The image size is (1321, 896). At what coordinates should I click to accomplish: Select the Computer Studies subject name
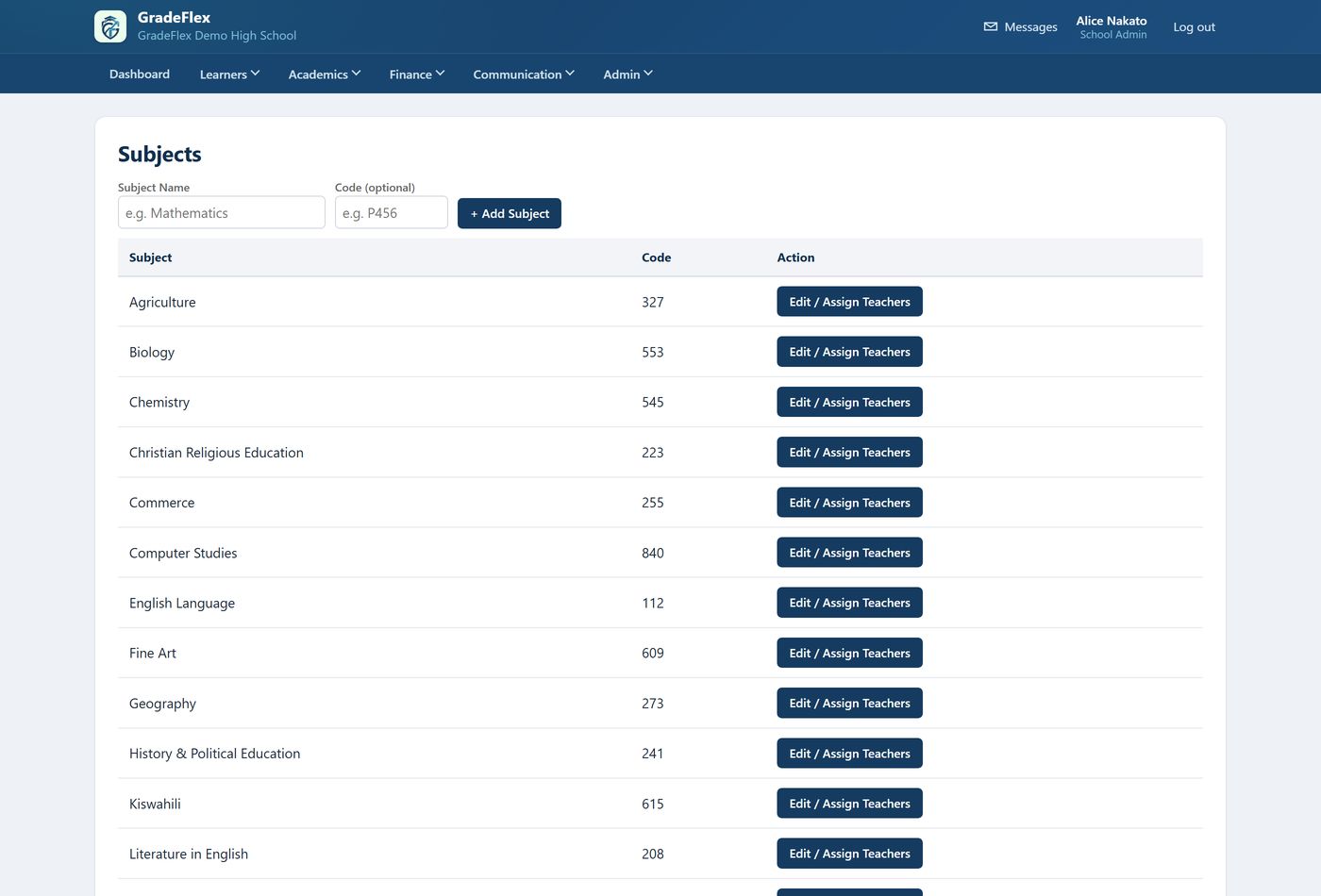pyautogui.click(x=183, y=553)
